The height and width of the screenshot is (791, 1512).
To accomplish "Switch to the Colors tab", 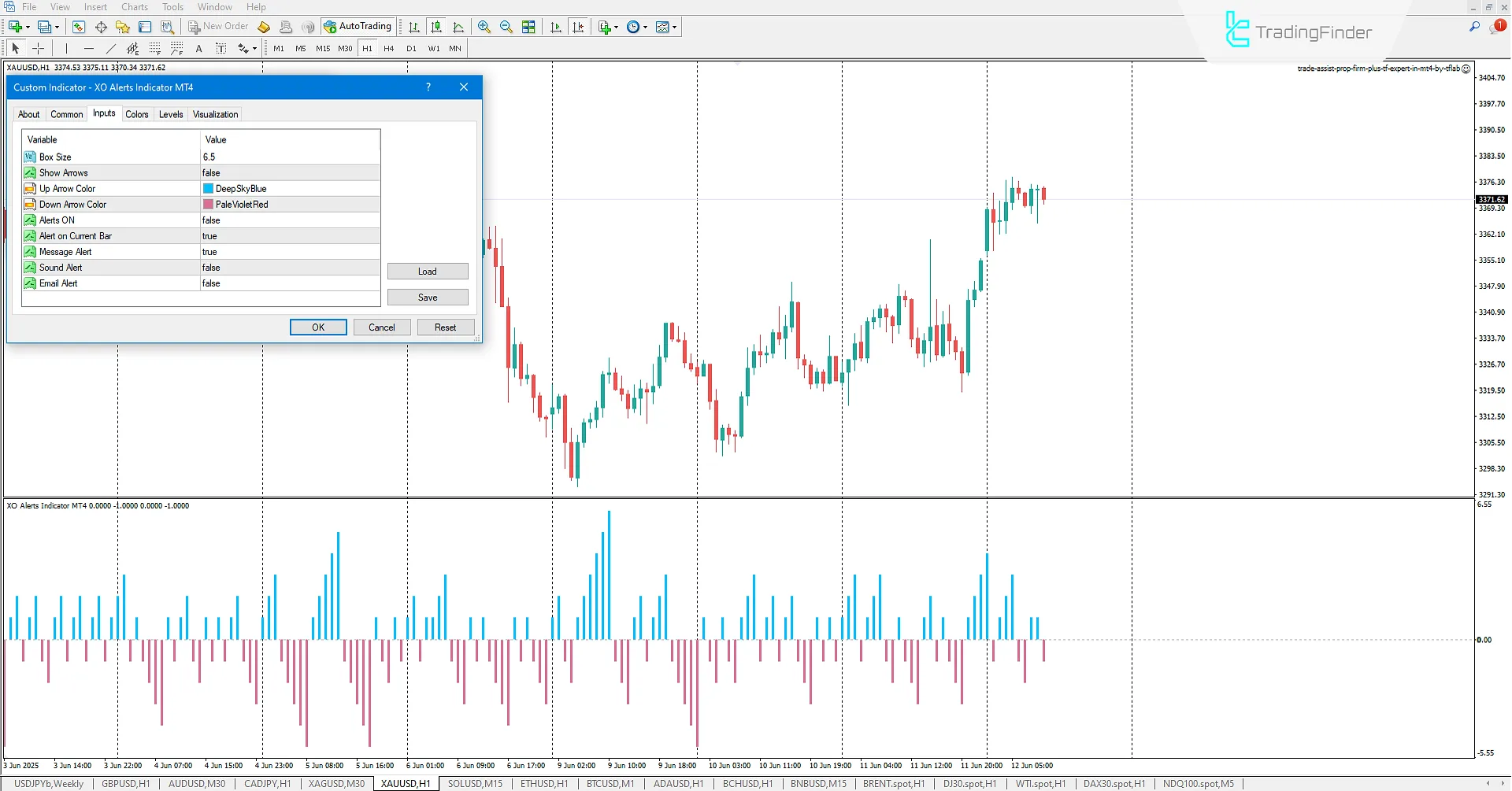I will (137, 114).
